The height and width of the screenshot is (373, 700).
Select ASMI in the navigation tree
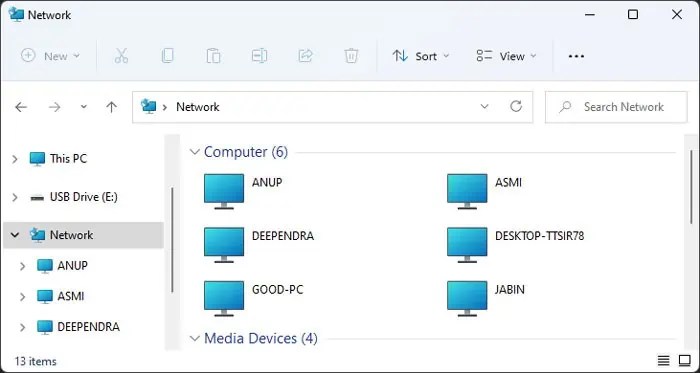tap(60, 296)
